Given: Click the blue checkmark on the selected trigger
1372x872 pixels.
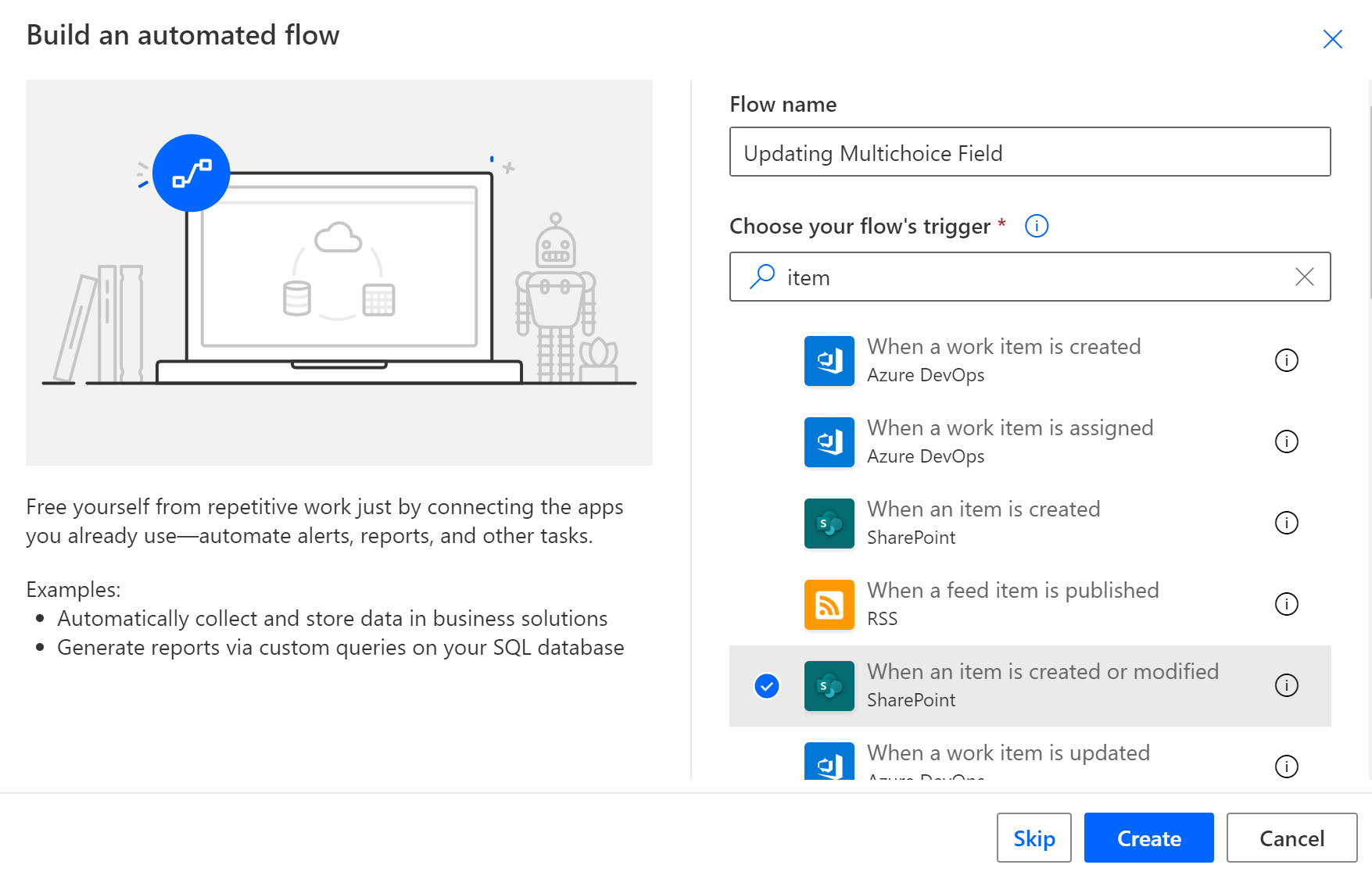Looking at the screenshot, I should 767,685.
